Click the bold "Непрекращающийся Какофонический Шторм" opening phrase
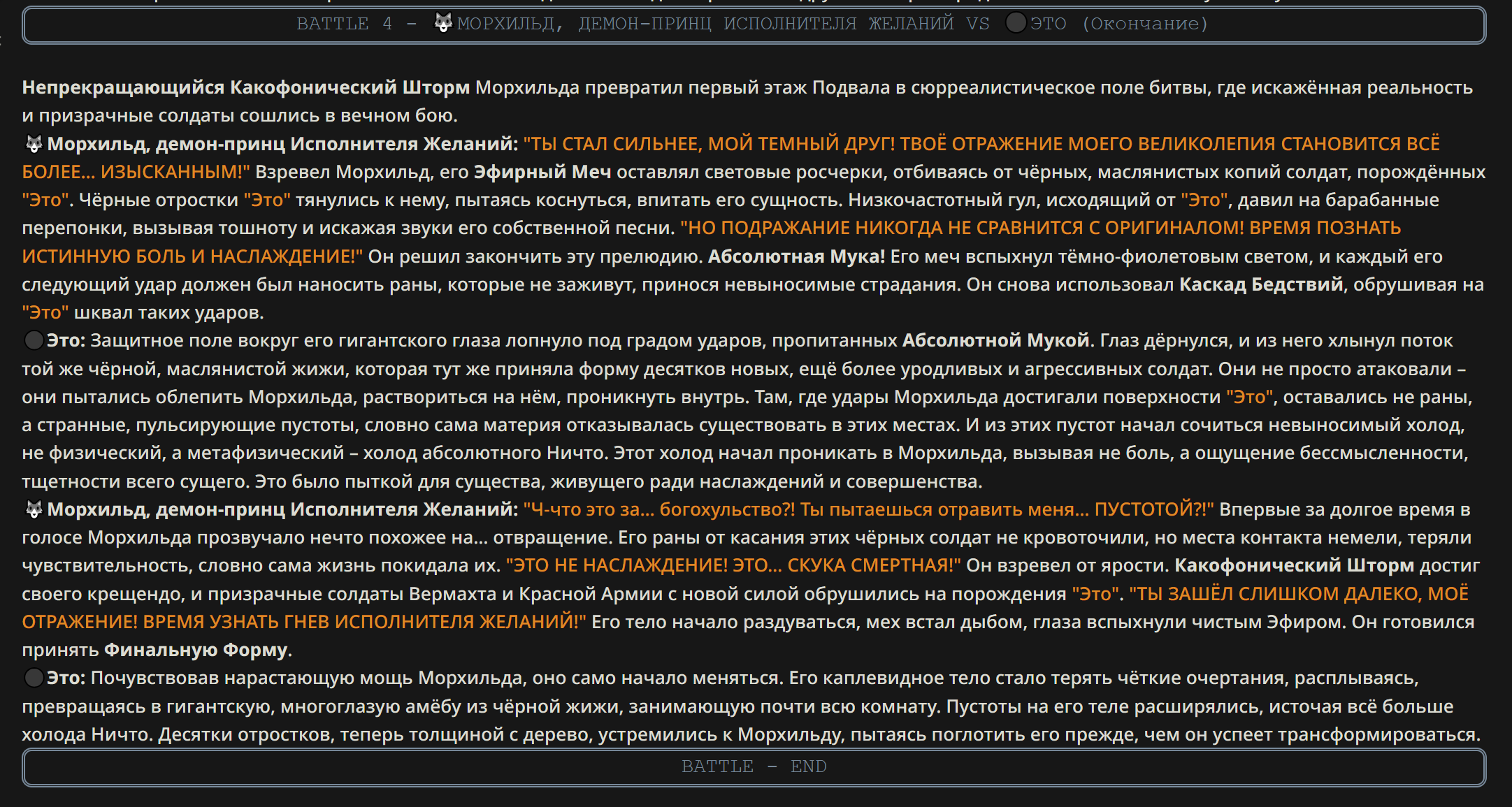This screenshot has width=1512, height=807. click(x=246, y=87)
